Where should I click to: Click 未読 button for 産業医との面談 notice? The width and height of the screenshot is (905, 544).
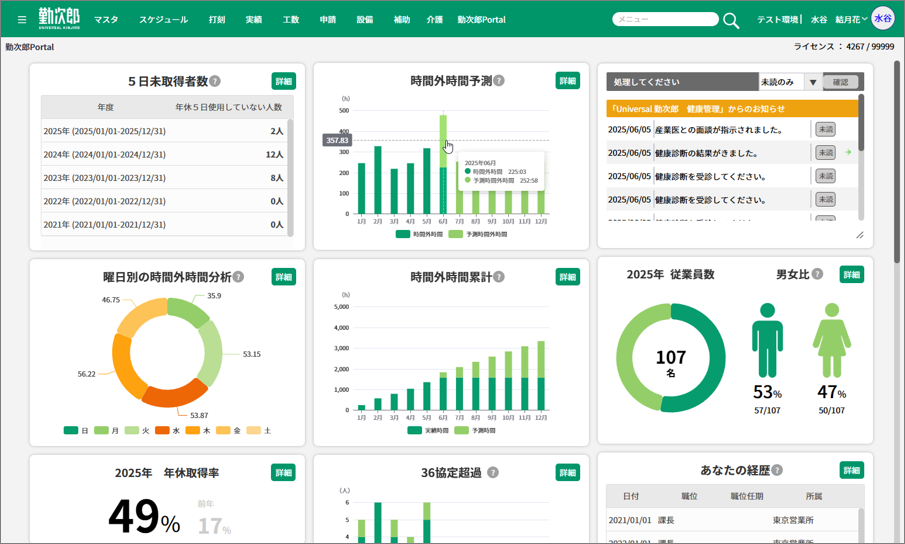(x=825, y=129)
